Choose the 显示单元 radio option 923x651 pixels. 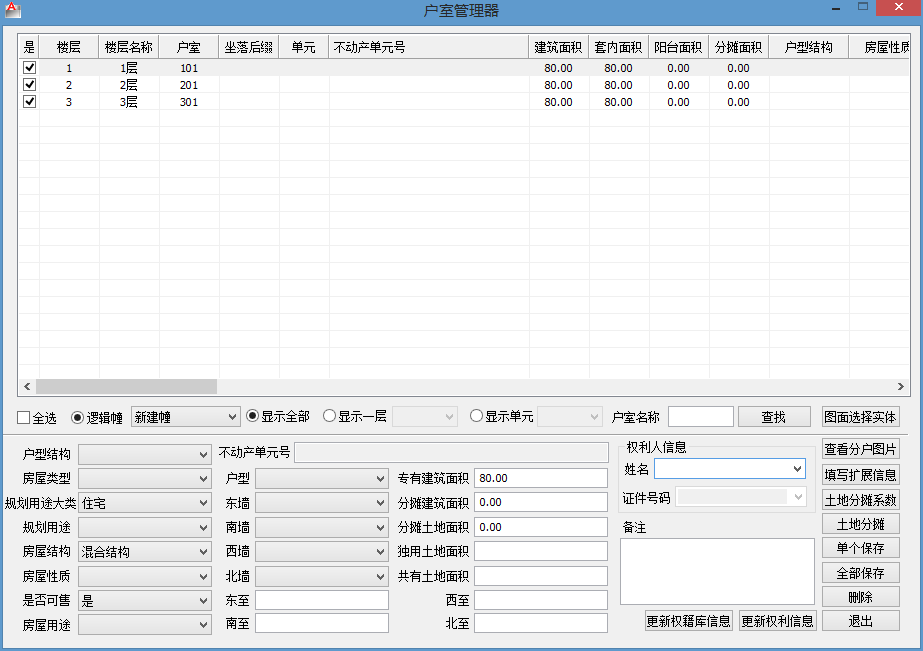pos(476,416)
